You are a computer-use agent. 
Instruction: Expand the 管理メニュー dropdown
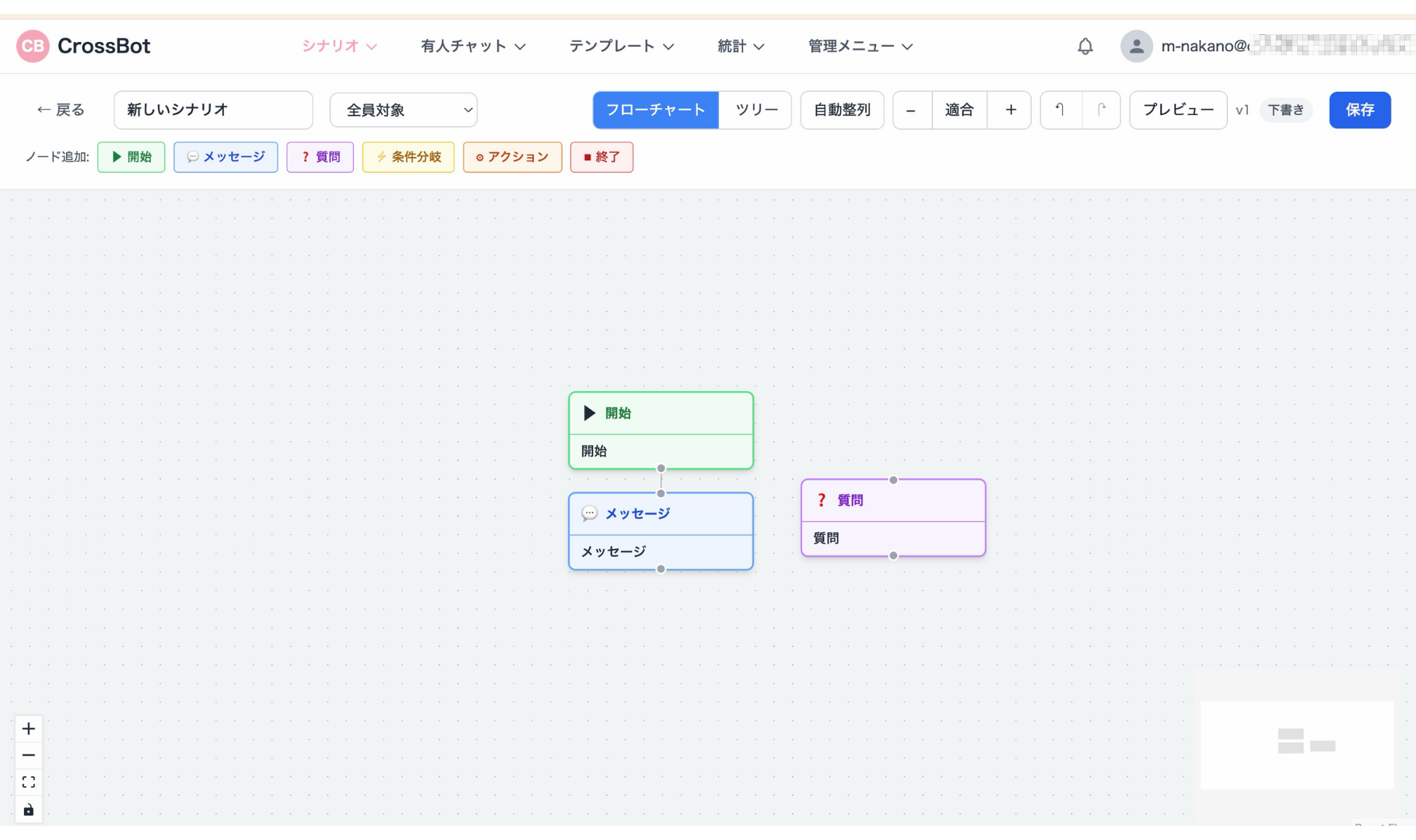[x=860, y=47]
